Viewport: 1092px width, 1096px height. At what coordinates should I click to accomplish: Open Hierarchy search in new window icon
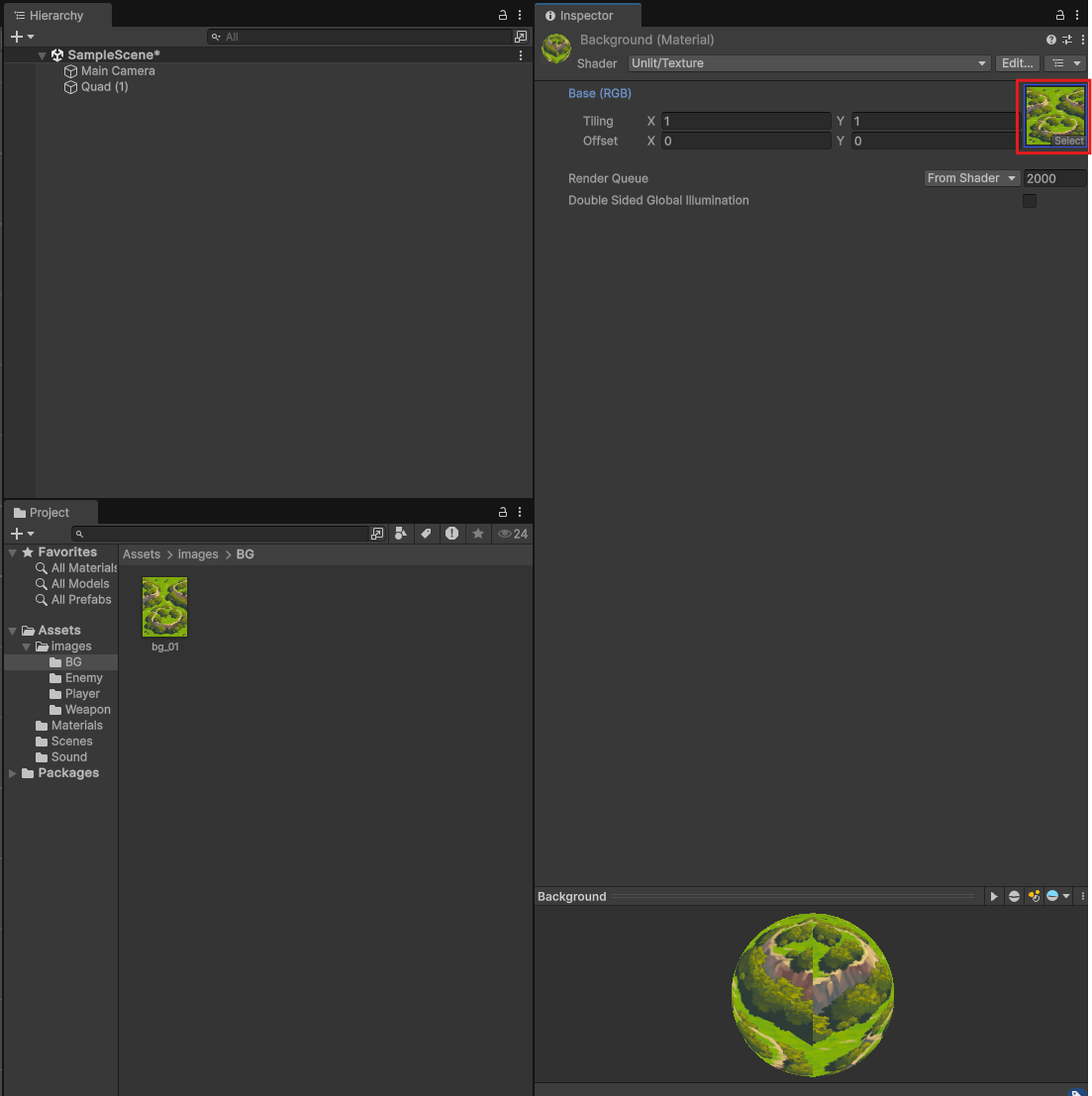521,37
